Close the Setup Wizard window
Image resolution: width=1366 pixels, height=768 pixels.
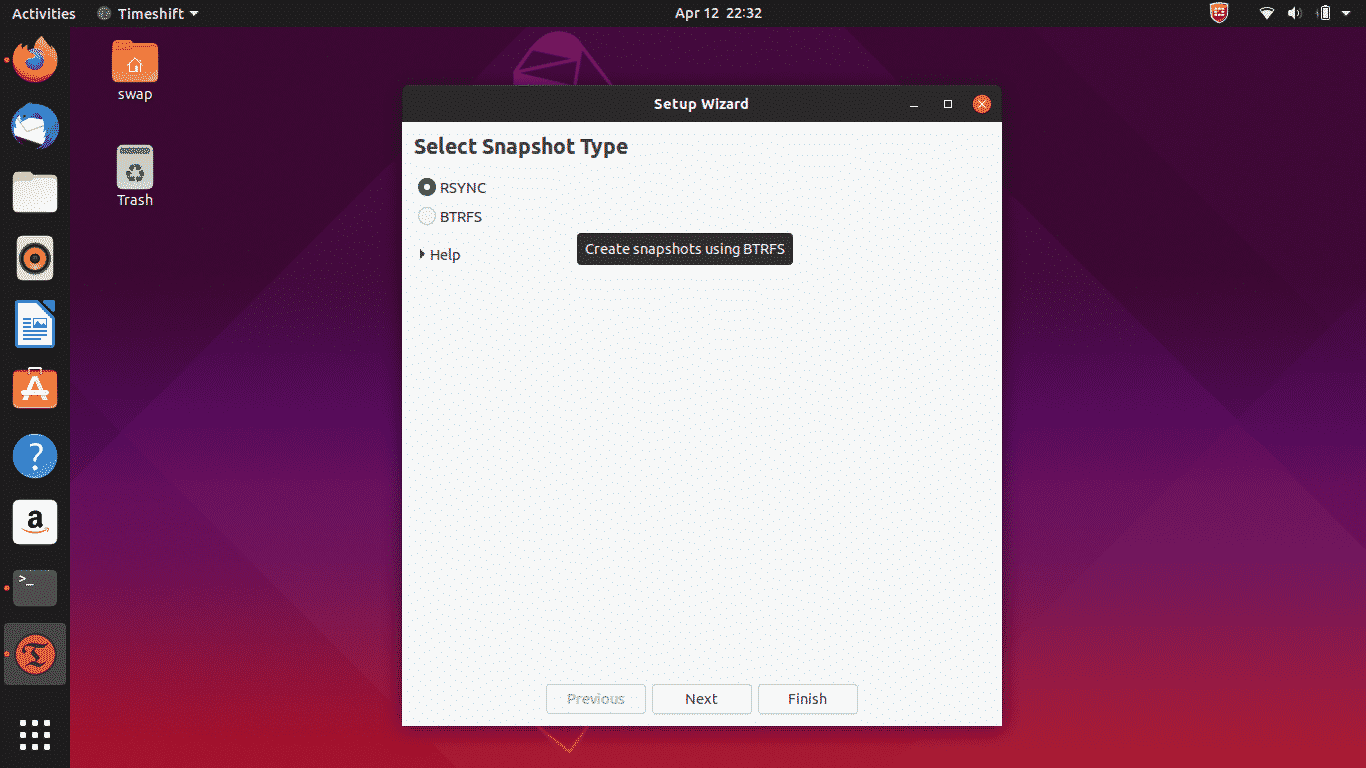pyautogui.click(x=982, y=104)
